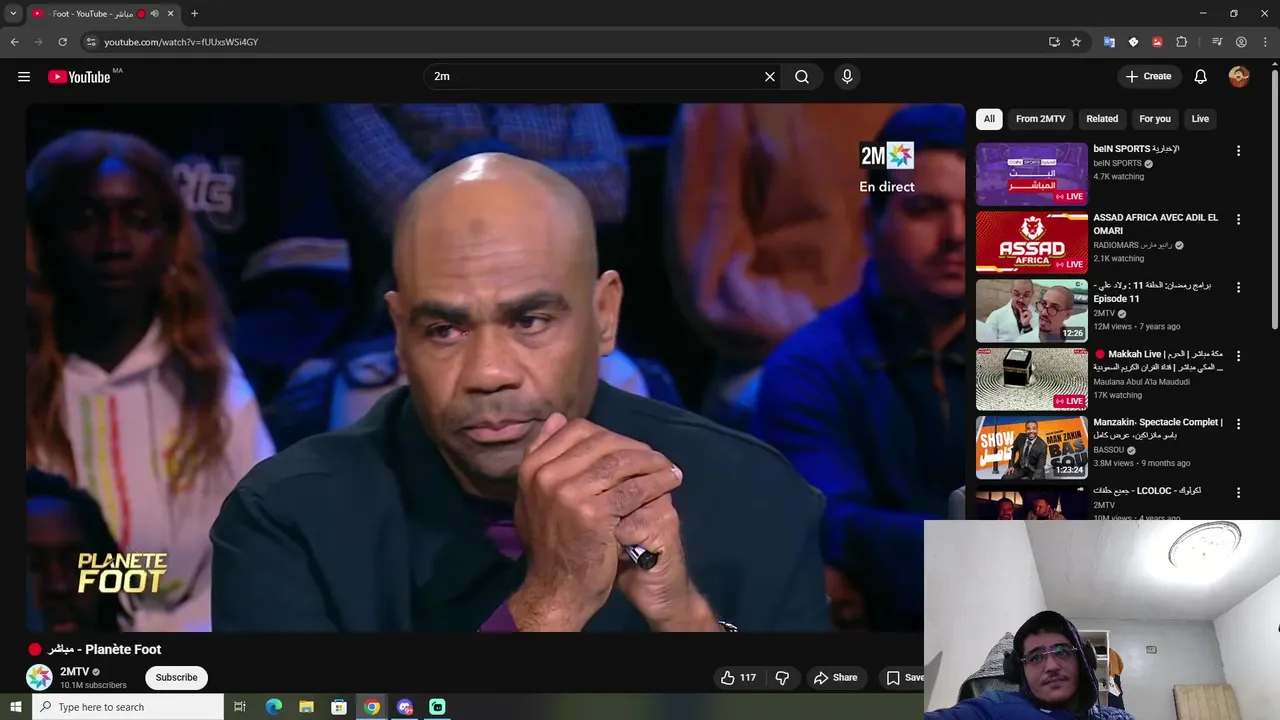This screenshot has height=720, width=1280.
Task: Open options for the beIN SPORTS video
Action: pos(1238,151)
